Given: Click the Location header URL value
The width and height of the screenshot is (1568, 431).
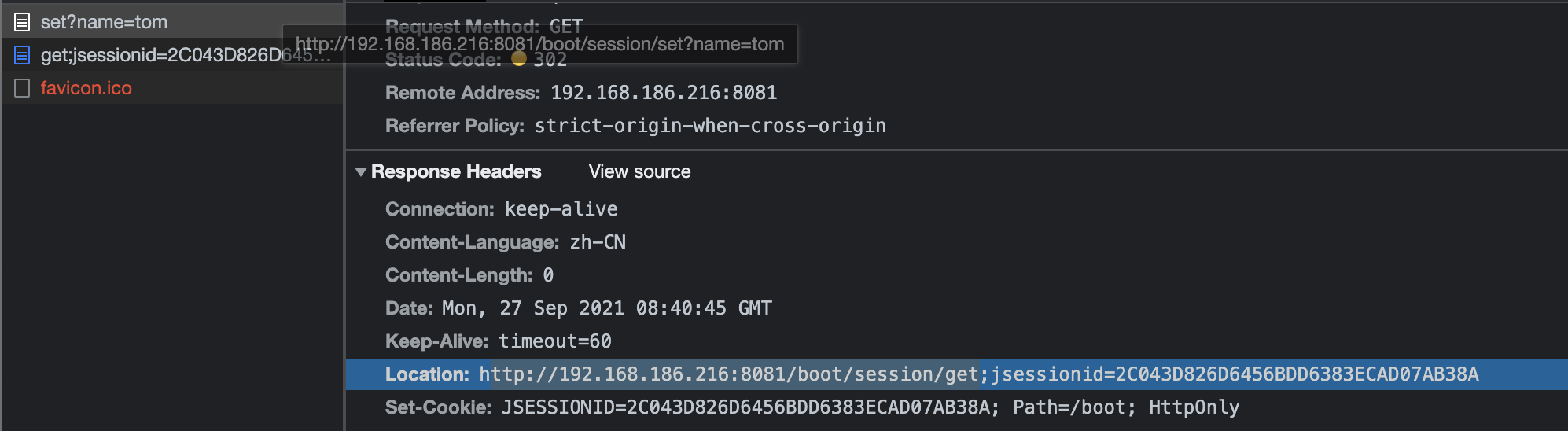Looking at the screenshot, I should (979, 374).
